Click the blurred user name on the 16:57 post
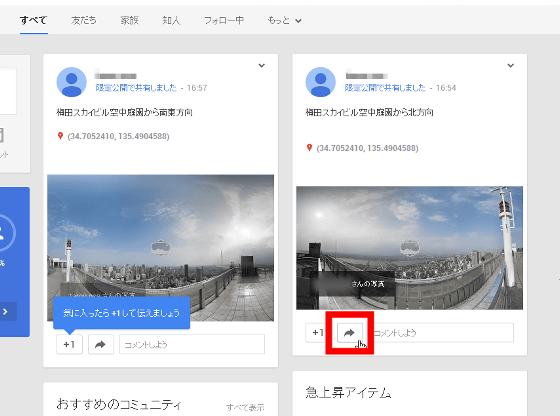Image resolution: width=560 pixels, height=416 pixels. coord(115,76)
